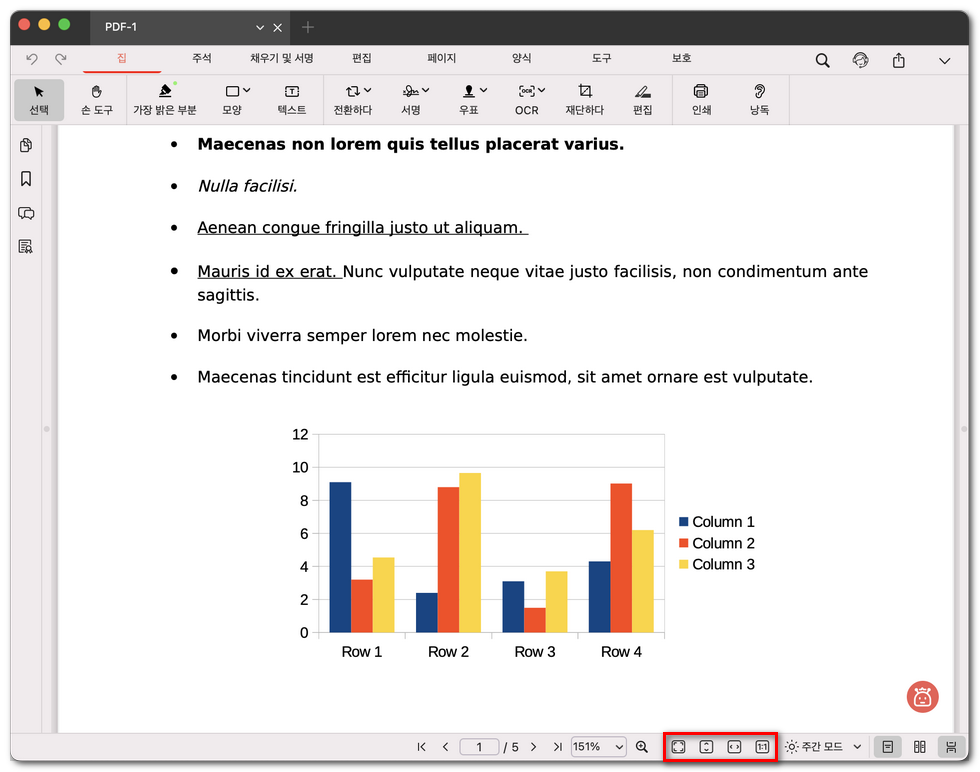Go to the next page arrow
Viewport: 980px width, 772px height.
(533, 747)
